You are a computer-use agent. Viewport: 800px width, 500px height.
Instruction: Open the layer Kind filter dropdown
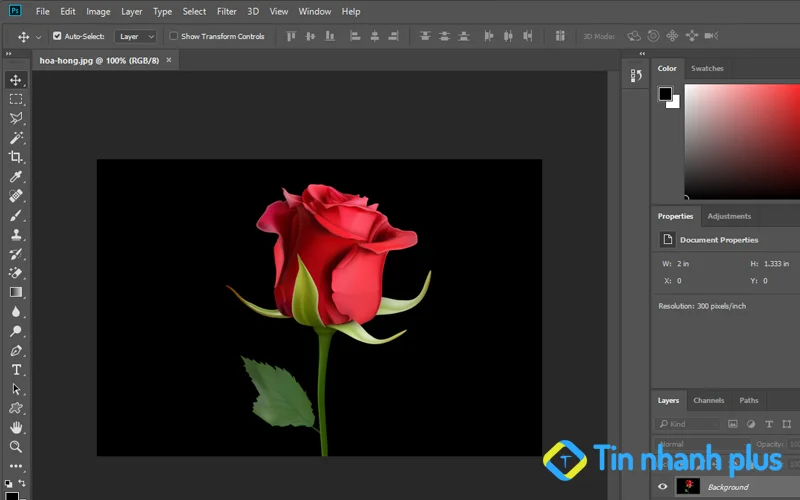(x=688, y=424)
